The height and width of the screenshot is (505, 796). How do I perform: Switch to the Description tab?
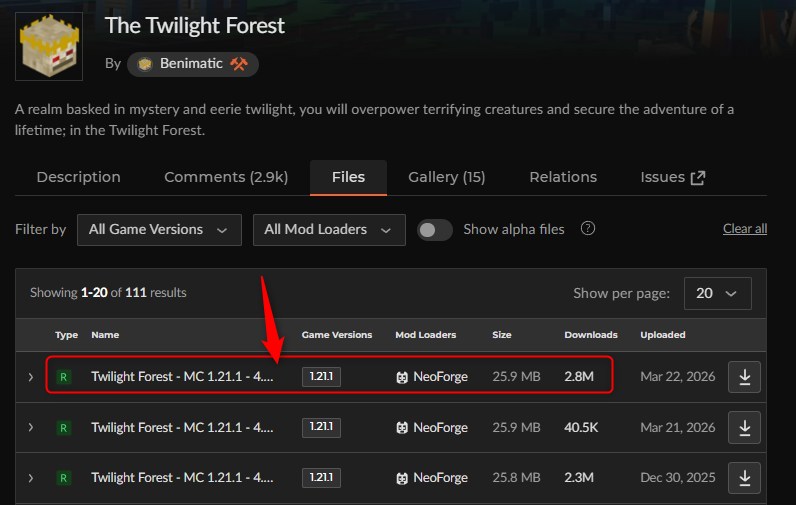(x=79, y=177)
